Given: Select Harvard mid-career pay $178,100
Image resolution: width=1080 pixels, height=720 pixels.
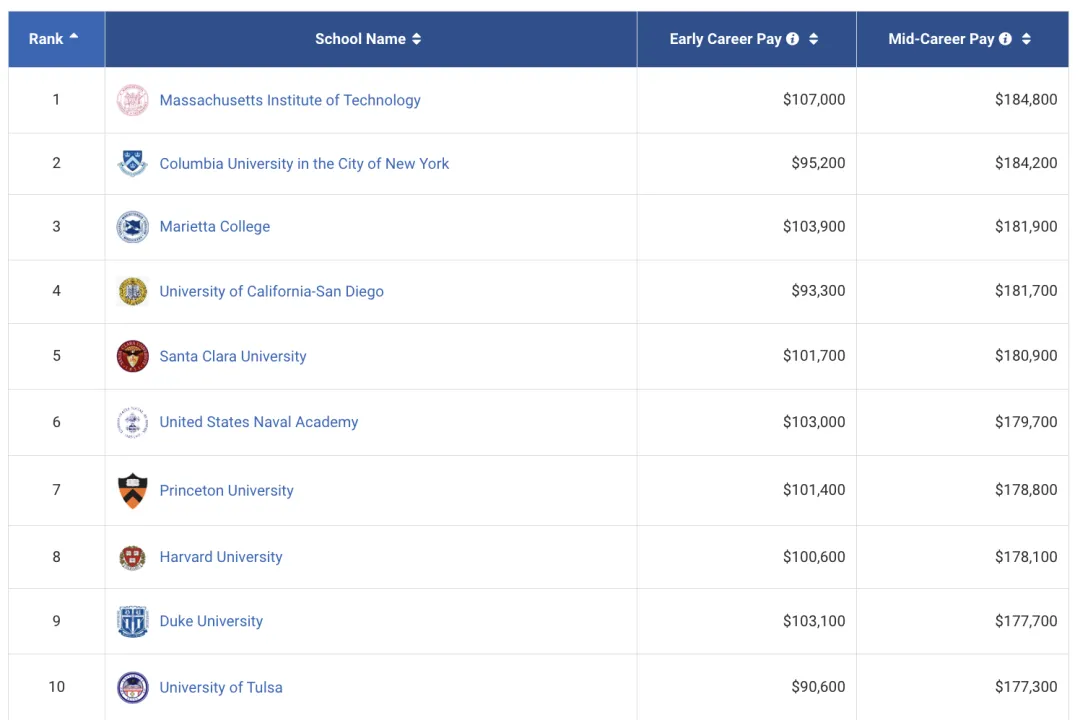Looking at the screenshot, I should tap(1026, 557).
